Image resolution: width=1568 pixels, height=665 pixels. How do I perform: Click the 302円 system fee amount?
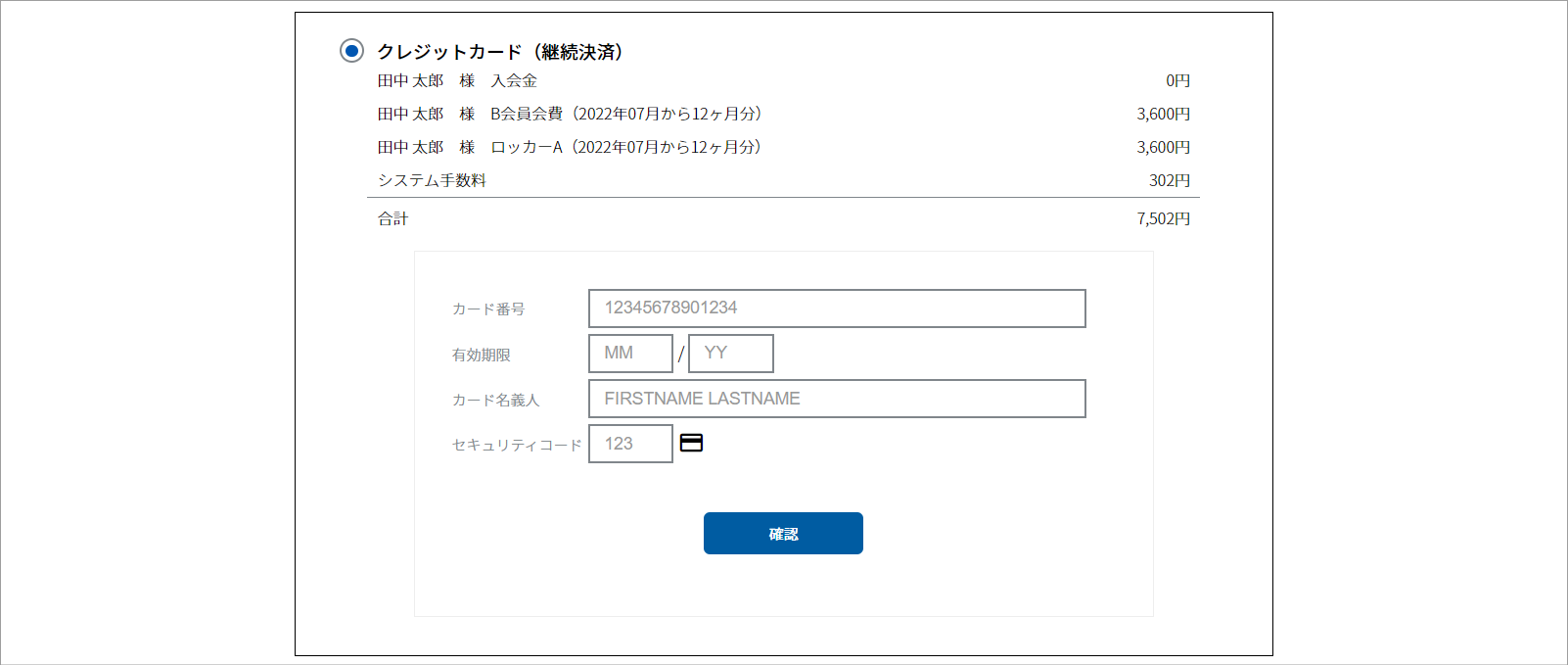(x=1169, y=181)
